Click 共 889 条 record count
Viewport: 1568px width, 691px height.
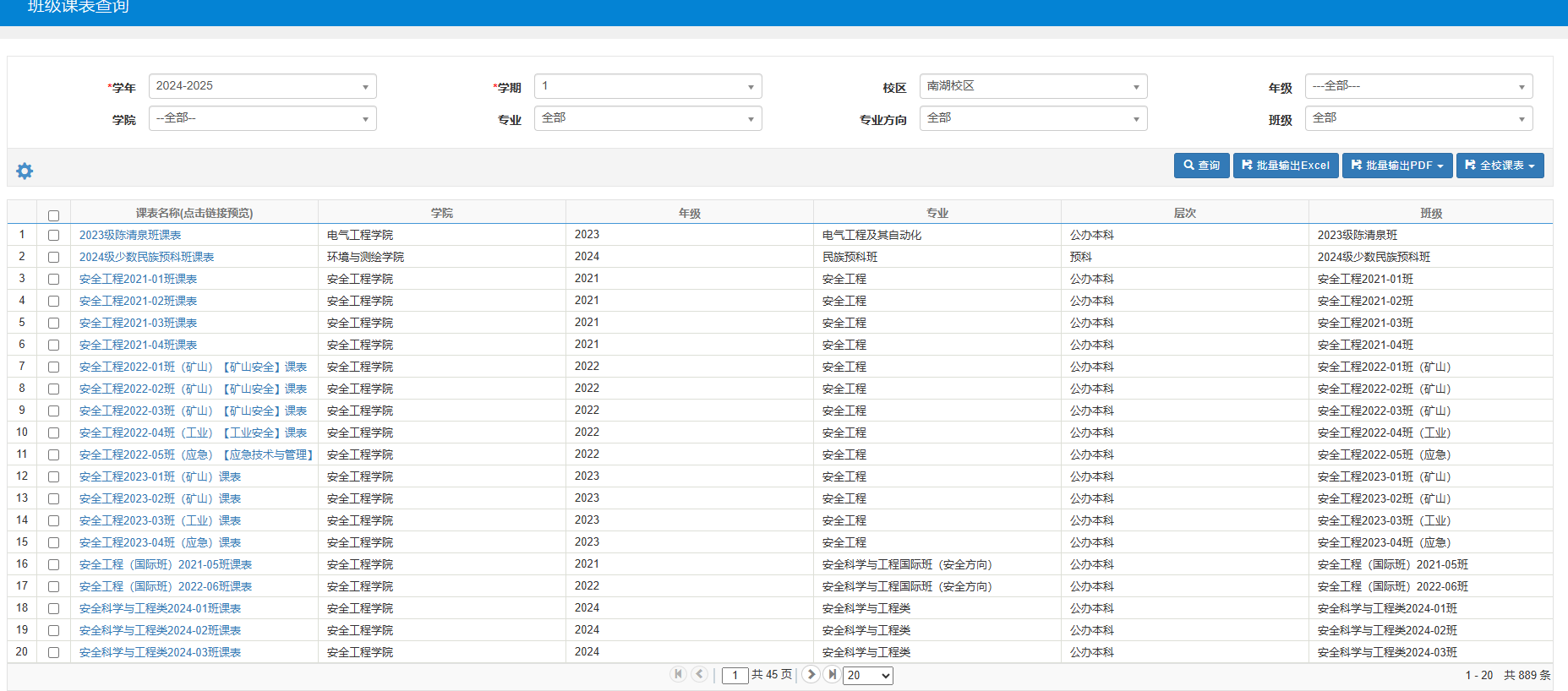(1527, 675)
